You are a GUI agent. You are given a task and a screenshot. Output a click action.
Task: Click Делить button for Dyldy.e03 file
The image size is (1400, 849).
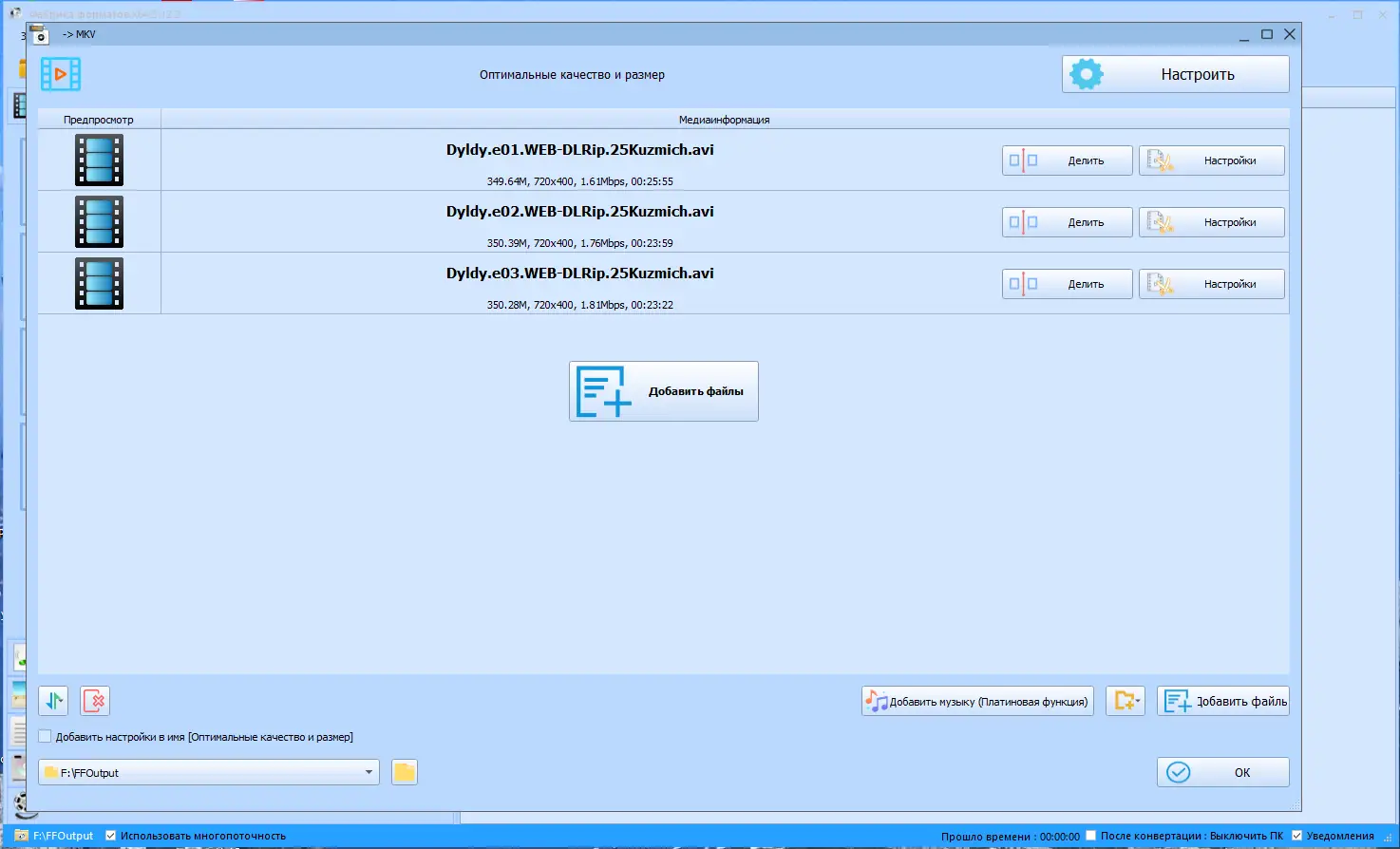point(1067,284)
